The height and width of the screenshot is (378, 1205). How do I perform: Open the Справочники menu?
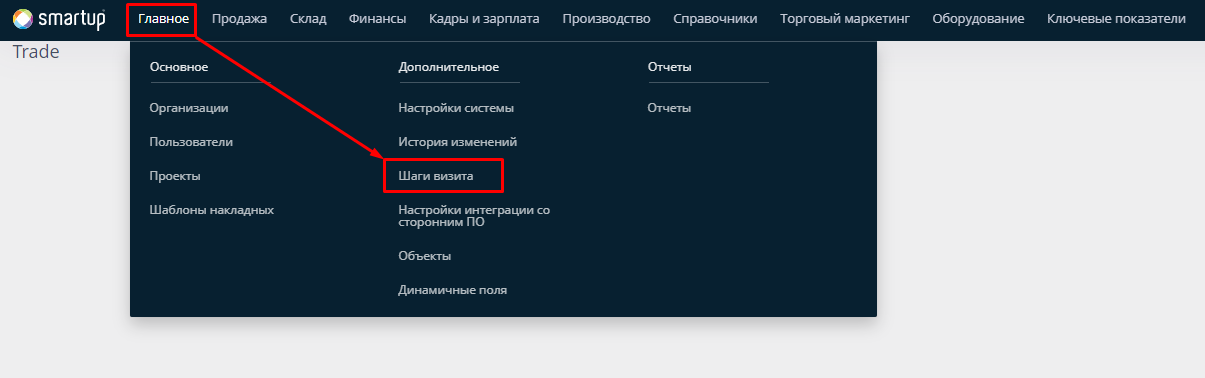coord(715,19)
